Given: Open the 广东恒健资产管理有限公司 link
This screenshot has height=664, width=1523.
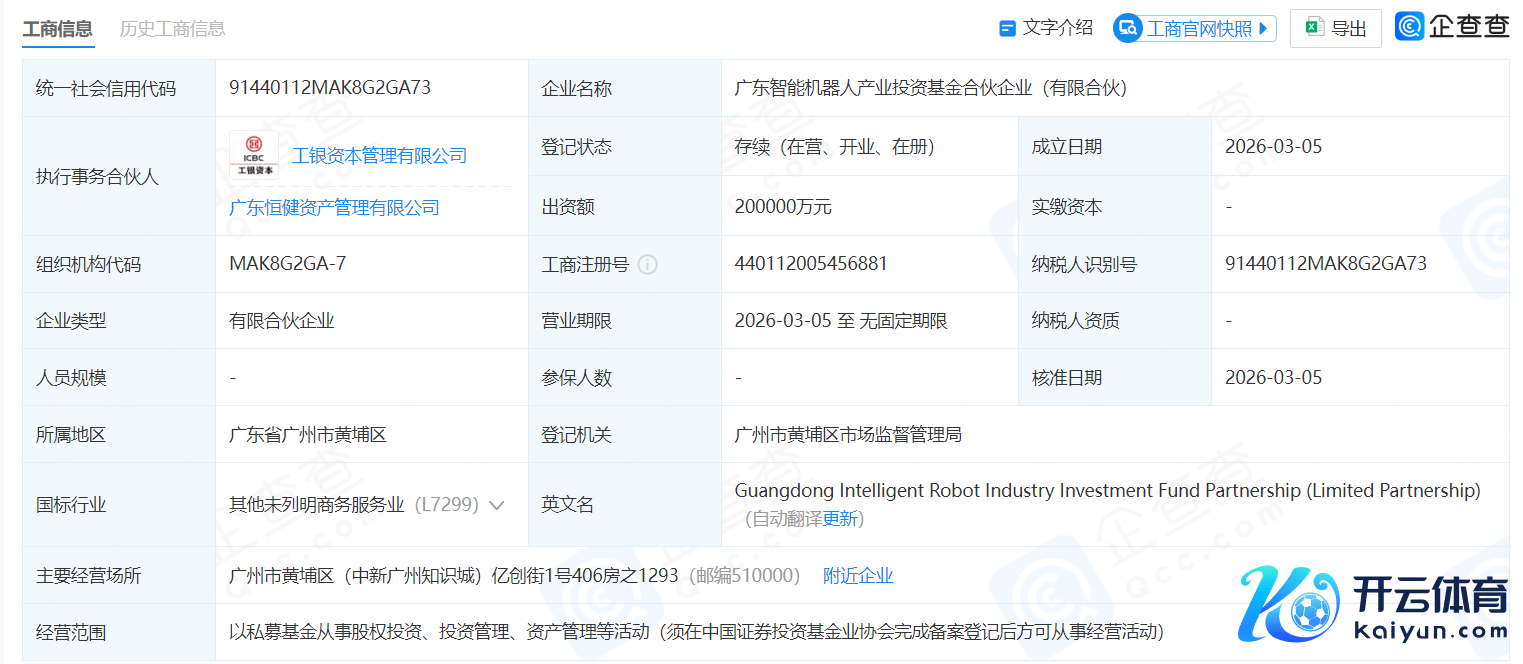Looking at the screenshot, I should [x=334, y=207].
